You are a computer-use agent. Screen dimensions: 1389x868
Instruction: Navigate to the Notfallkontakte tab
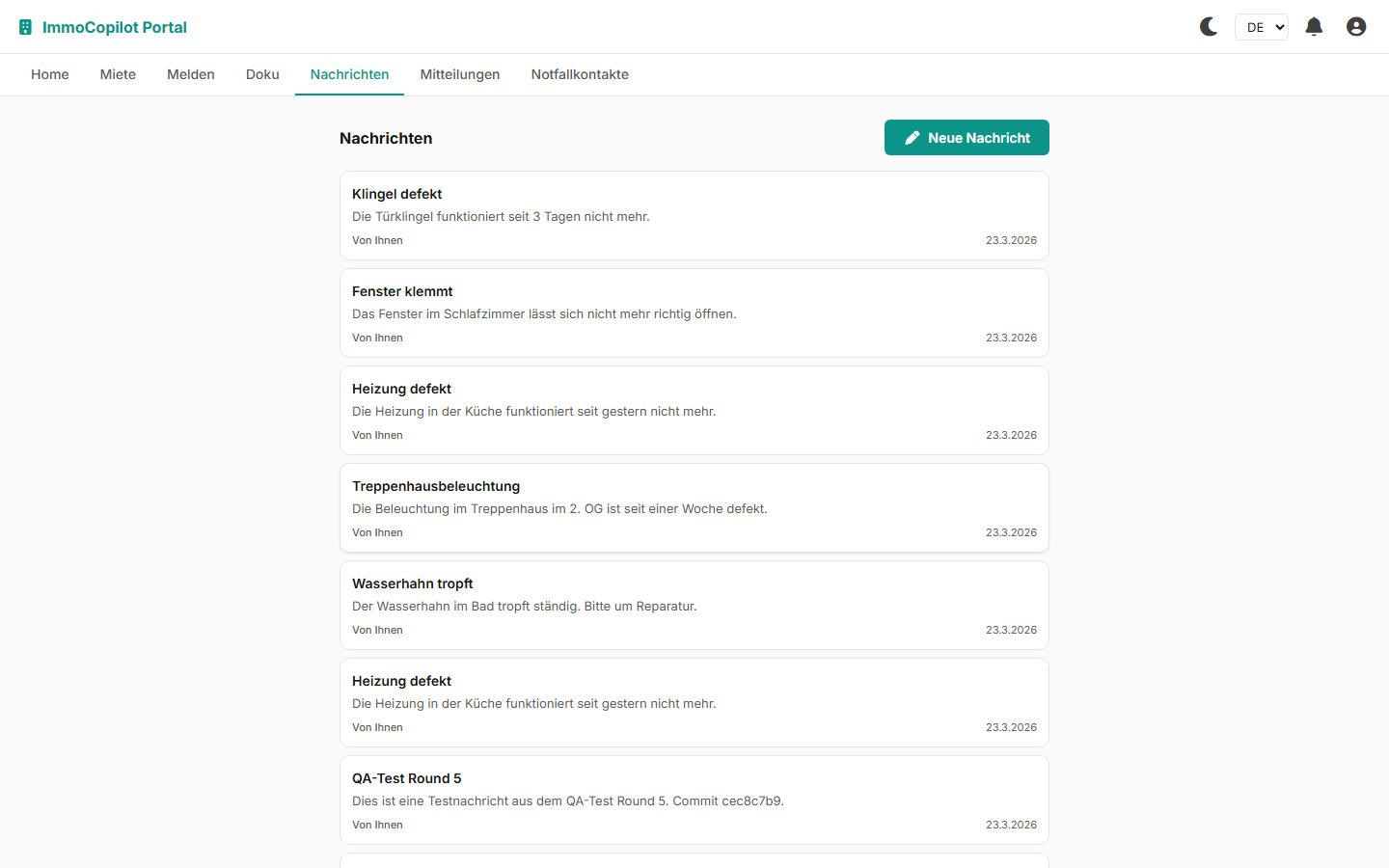point(580,74)
